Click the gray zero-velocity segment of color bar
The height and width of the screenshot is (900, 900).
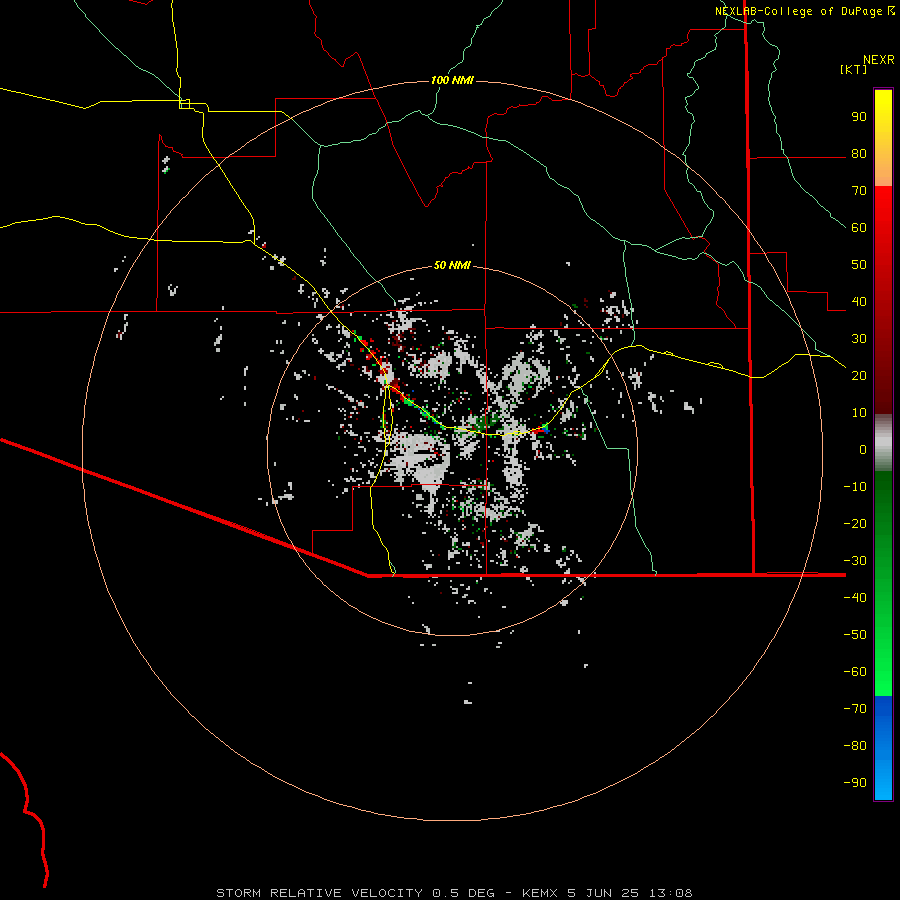tap(883, 443)
